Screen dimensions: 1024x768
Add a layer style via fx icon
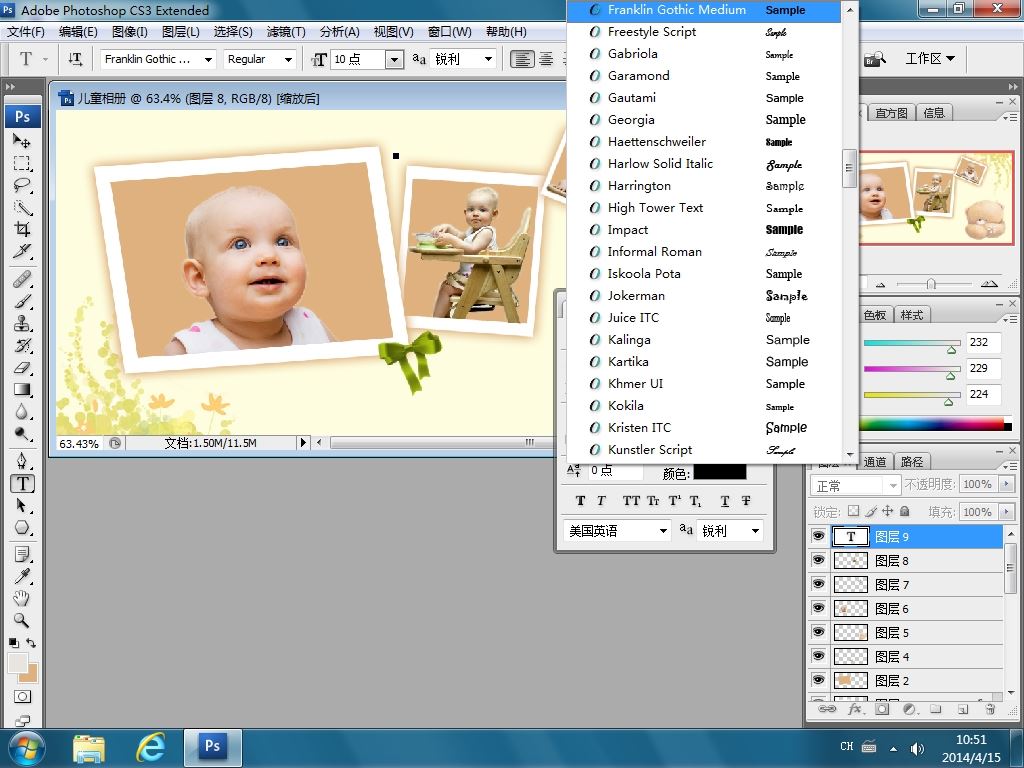(x=855, y=709)
